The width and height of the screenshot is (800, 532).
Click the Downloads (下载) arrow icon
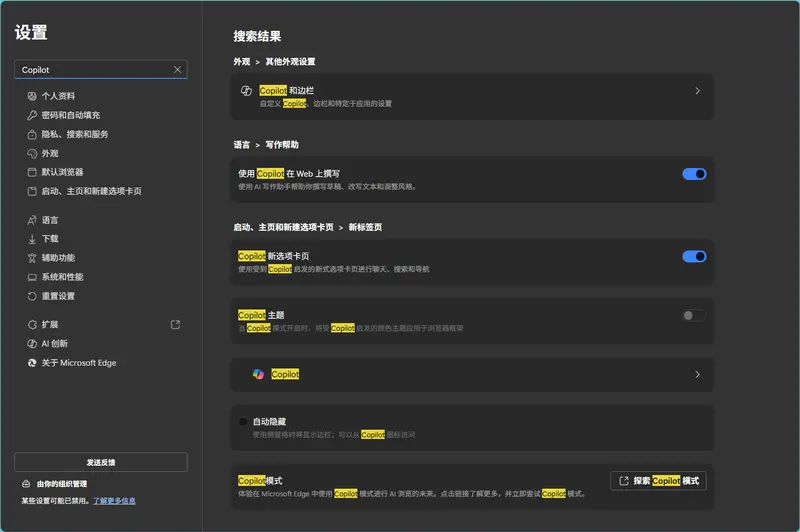(32, 239)
